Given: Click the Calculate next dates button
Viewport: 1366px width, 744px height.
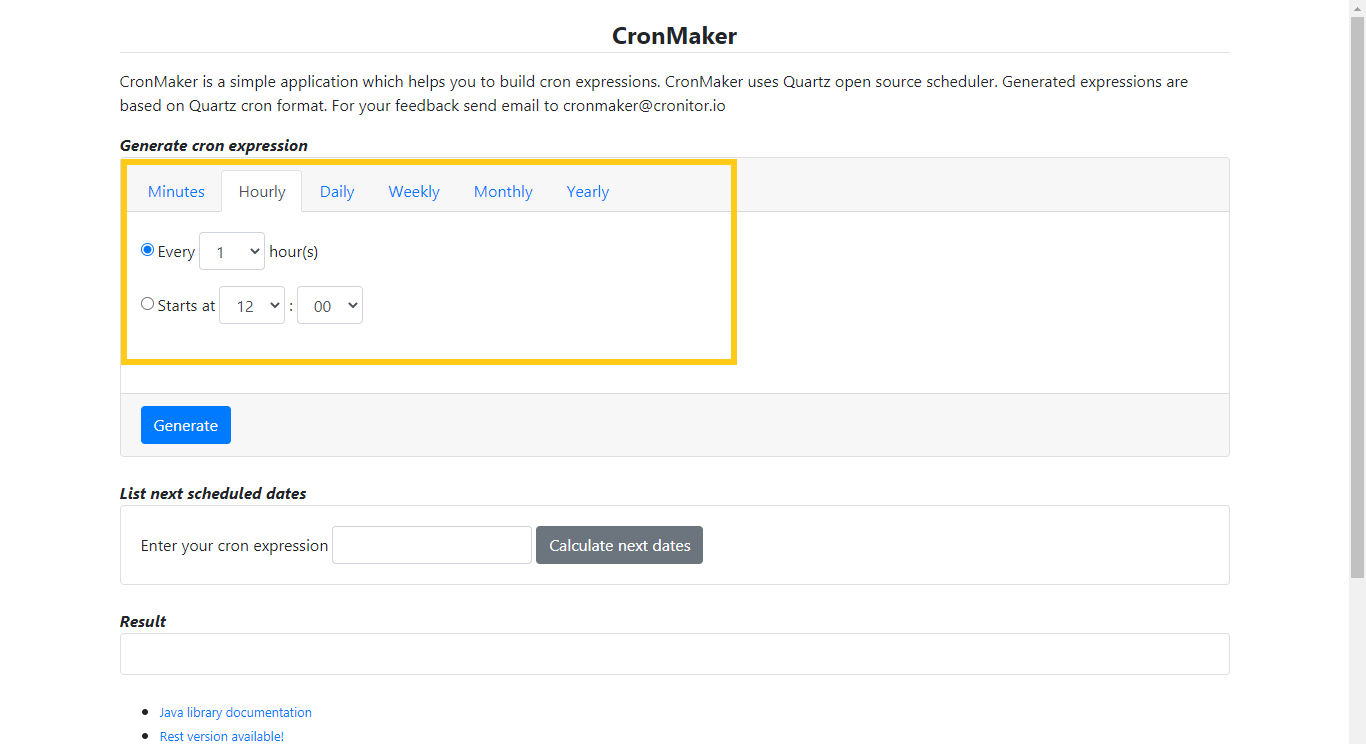Looking at the screenshot, I should 618,544.
